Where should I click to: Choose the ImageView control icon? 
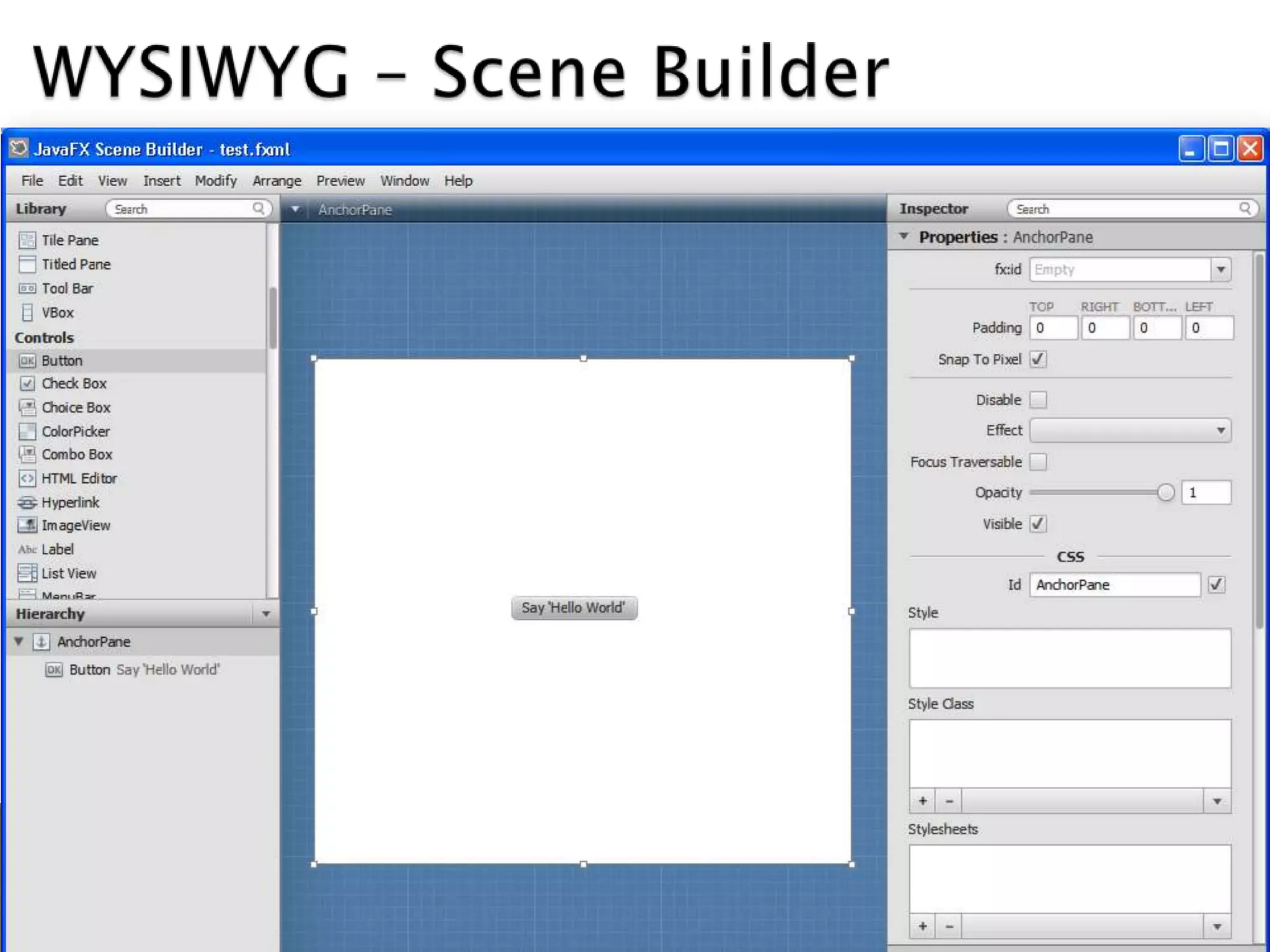[27, 526]
